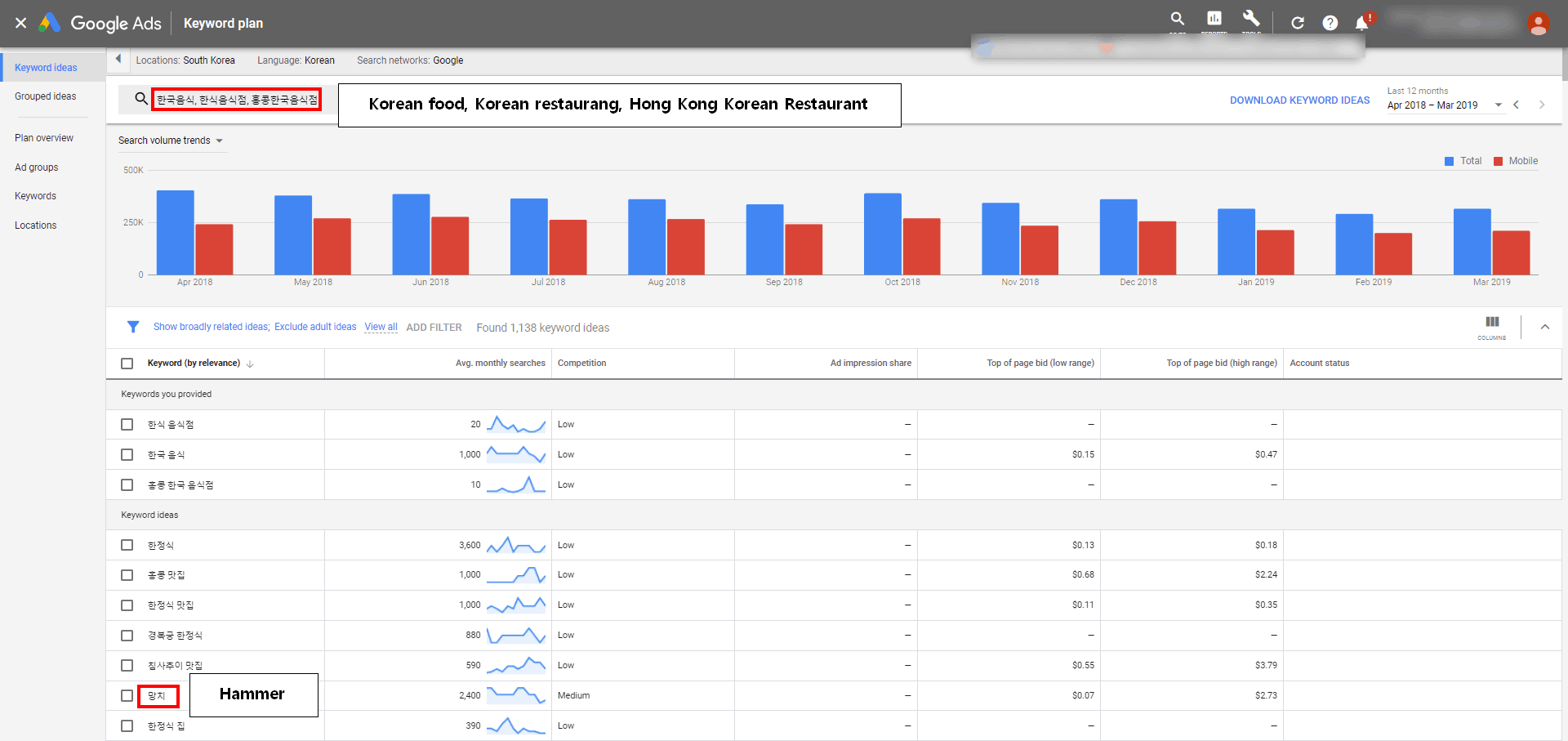Click the Show broadly related ideas filter
The image size is (1568, 741).
coord(212,327)
